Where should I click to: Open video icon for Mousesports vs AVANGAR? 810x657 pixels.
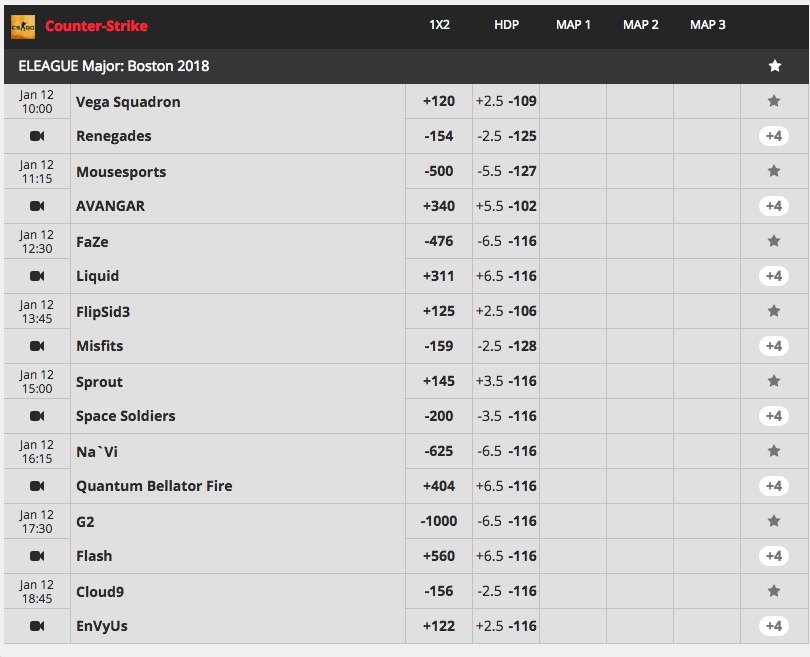point(37,206)
